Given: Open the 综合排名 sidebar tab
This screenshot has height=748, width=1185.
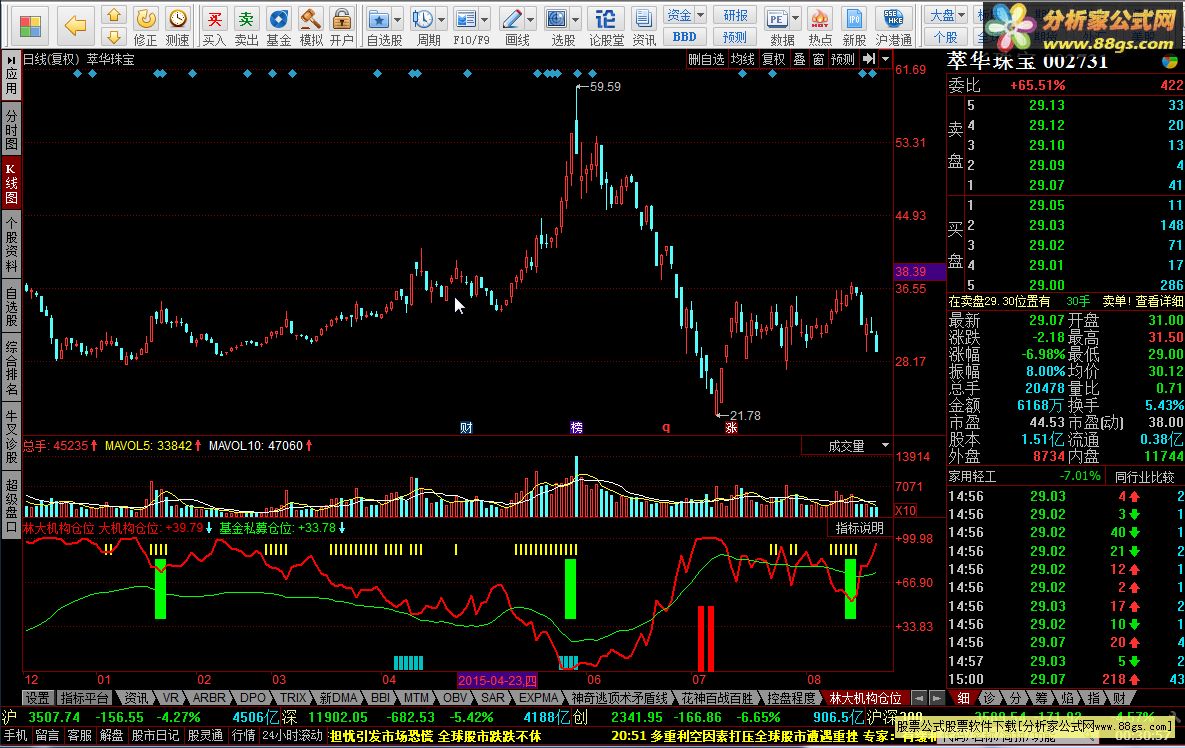Looking at the screenshot, I should coord(11,368).
